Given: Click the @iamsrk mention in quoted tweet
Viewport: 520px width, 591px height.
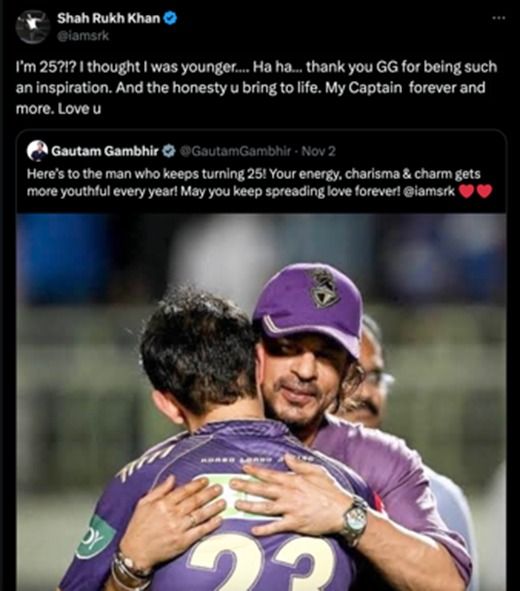Looking at the screenshot, I should click(429, 191).
